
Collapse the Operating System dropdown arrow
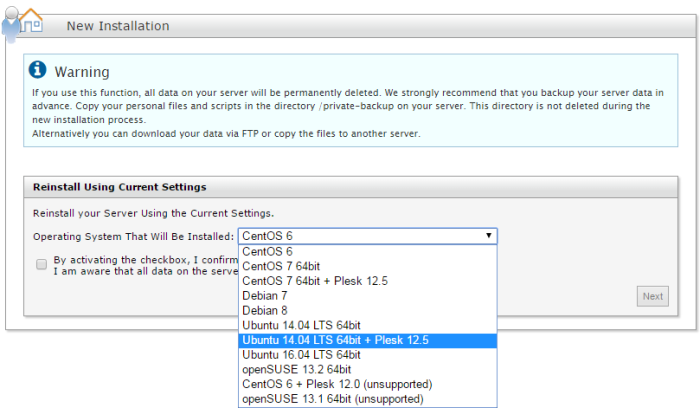click(488, 236)
